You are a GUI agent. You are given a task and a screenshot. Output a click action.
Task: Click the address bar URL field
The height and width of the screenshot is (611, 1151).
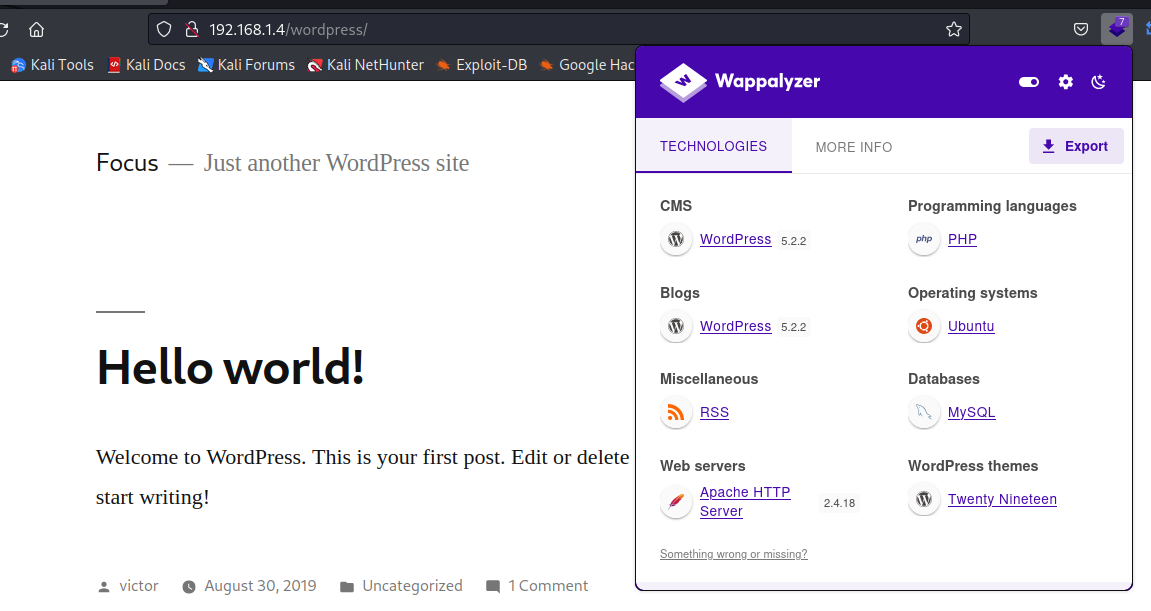pos(558,29)
